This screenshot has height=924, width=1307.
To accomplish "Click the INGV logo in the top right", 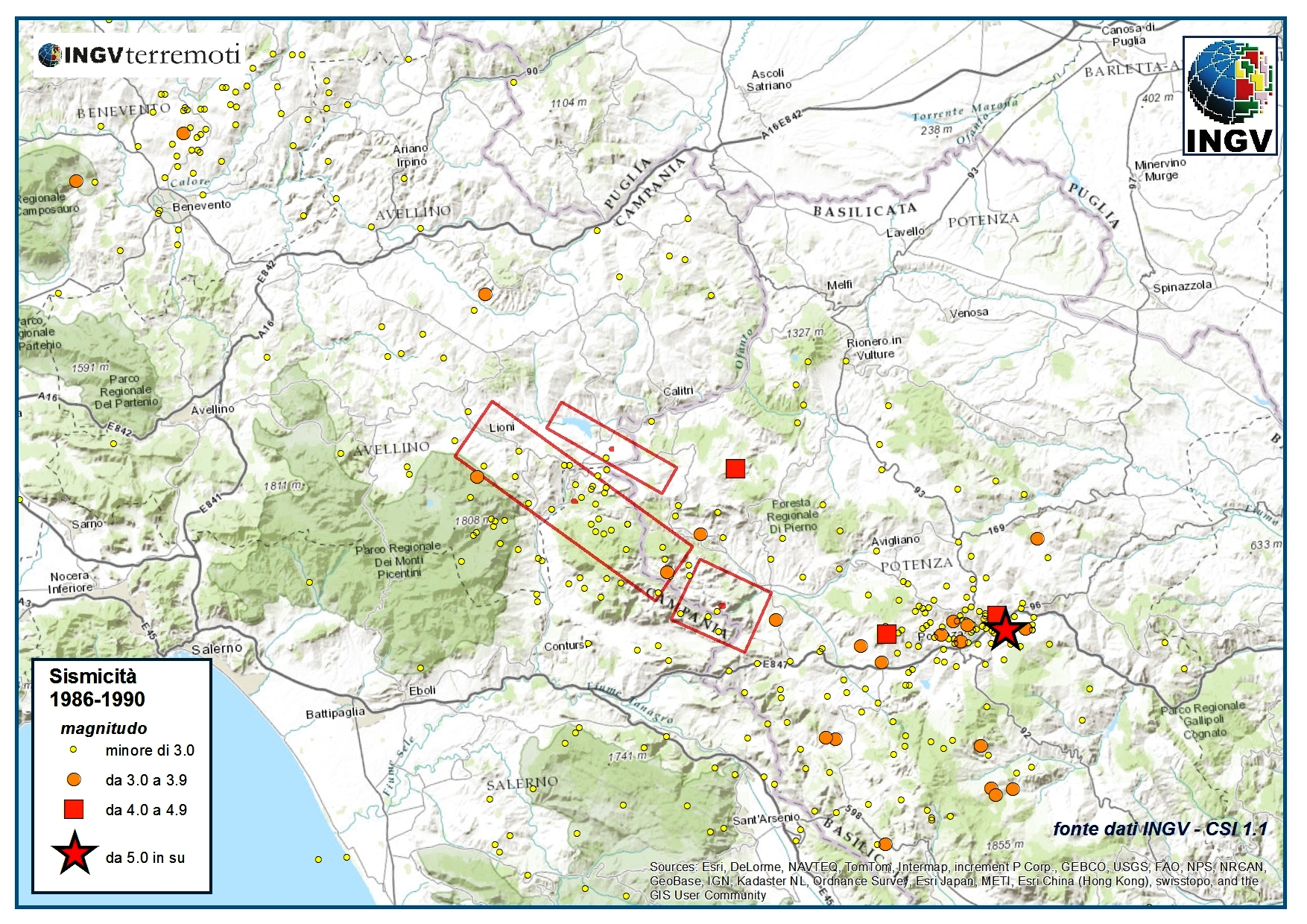I will click(1230, 95).
